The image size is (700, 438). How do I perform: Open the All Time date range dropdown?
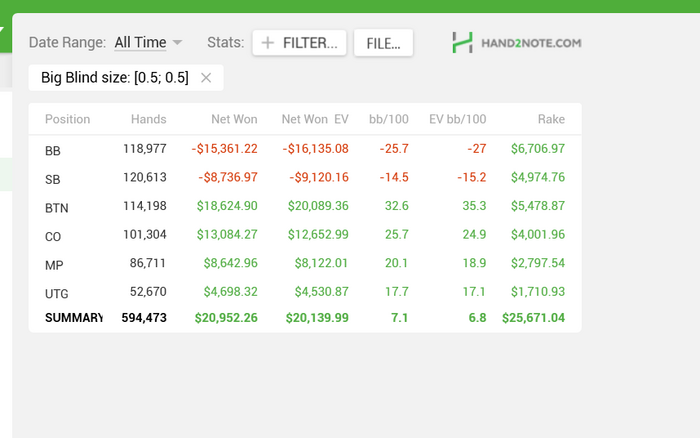(140, 42)
